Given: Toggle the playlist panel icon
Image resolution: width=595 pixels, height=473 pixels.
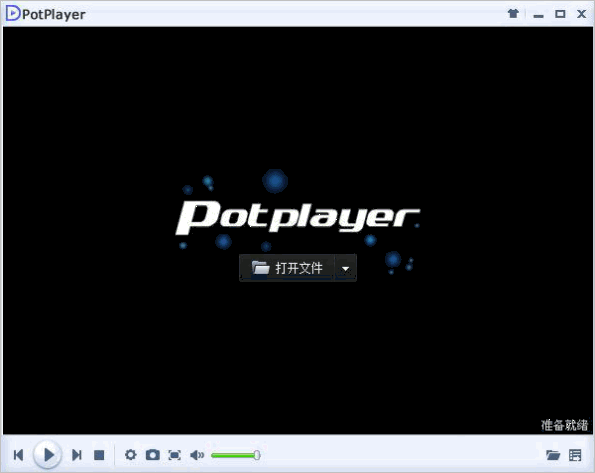Looking at the screenshot, I should click(x=575, y=455).
